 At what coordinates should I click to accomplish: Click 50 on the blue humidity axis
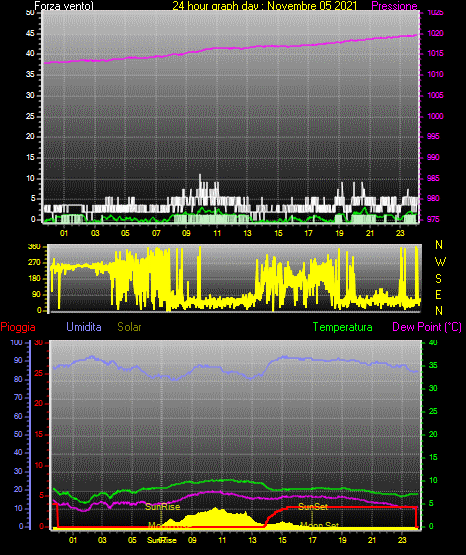pos(18,434)
